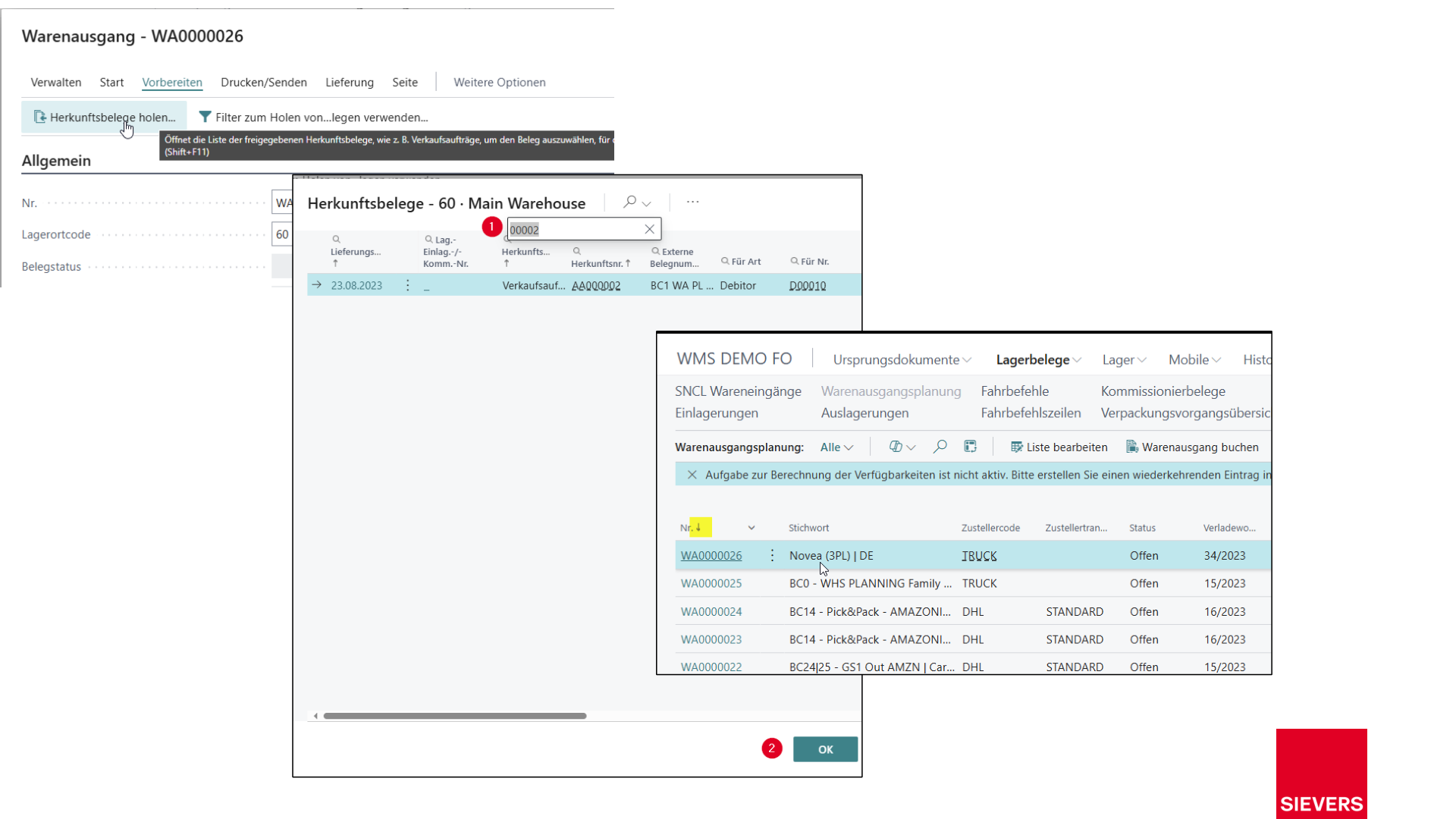The height and width of the screenshot is (819, 1456).
Task: Click the Debitor cell
Action: click(x=738, y=286)
